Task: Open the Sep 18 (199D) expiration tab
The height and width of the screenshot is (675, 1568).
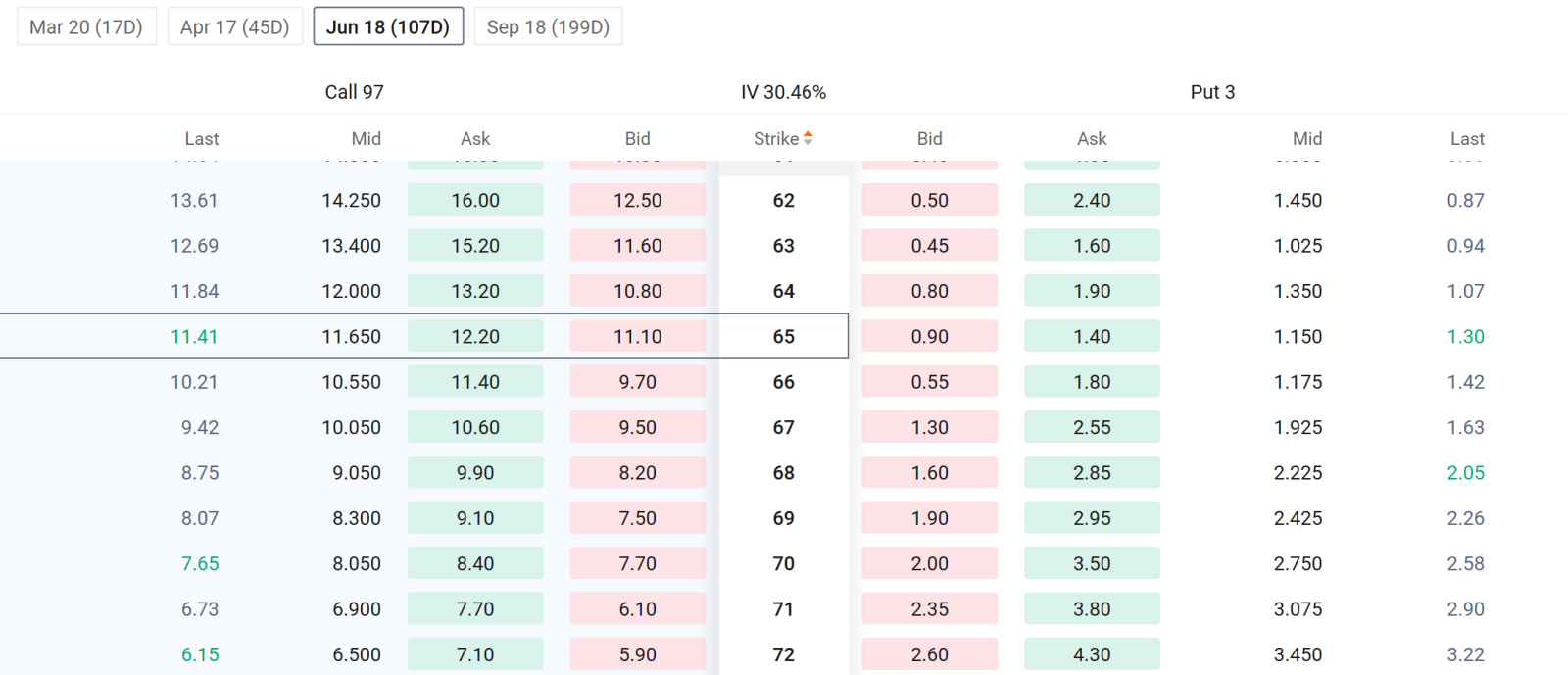Action: [548, 26]
